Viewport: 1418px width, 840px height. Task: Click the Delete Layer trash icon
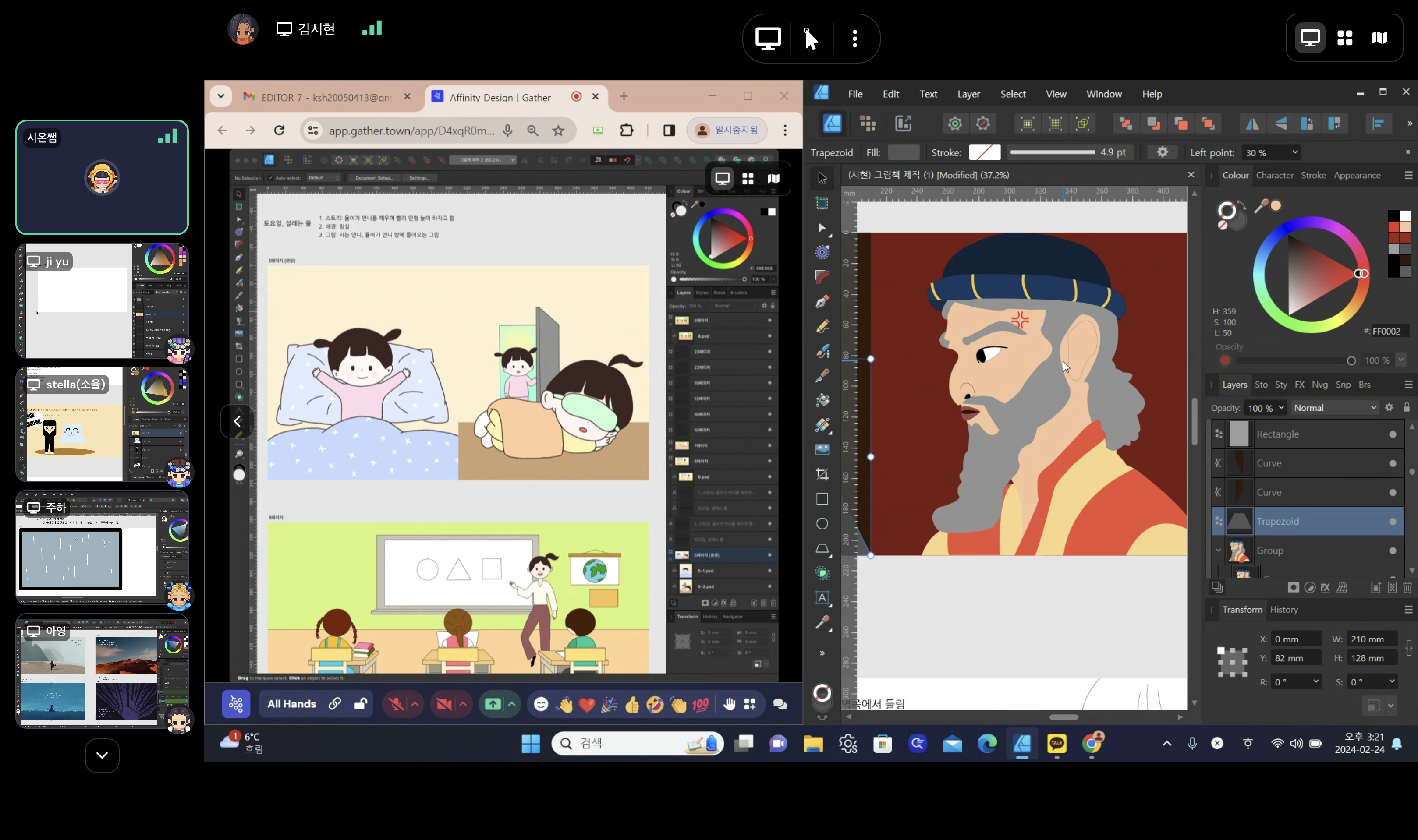point(1407,588)
